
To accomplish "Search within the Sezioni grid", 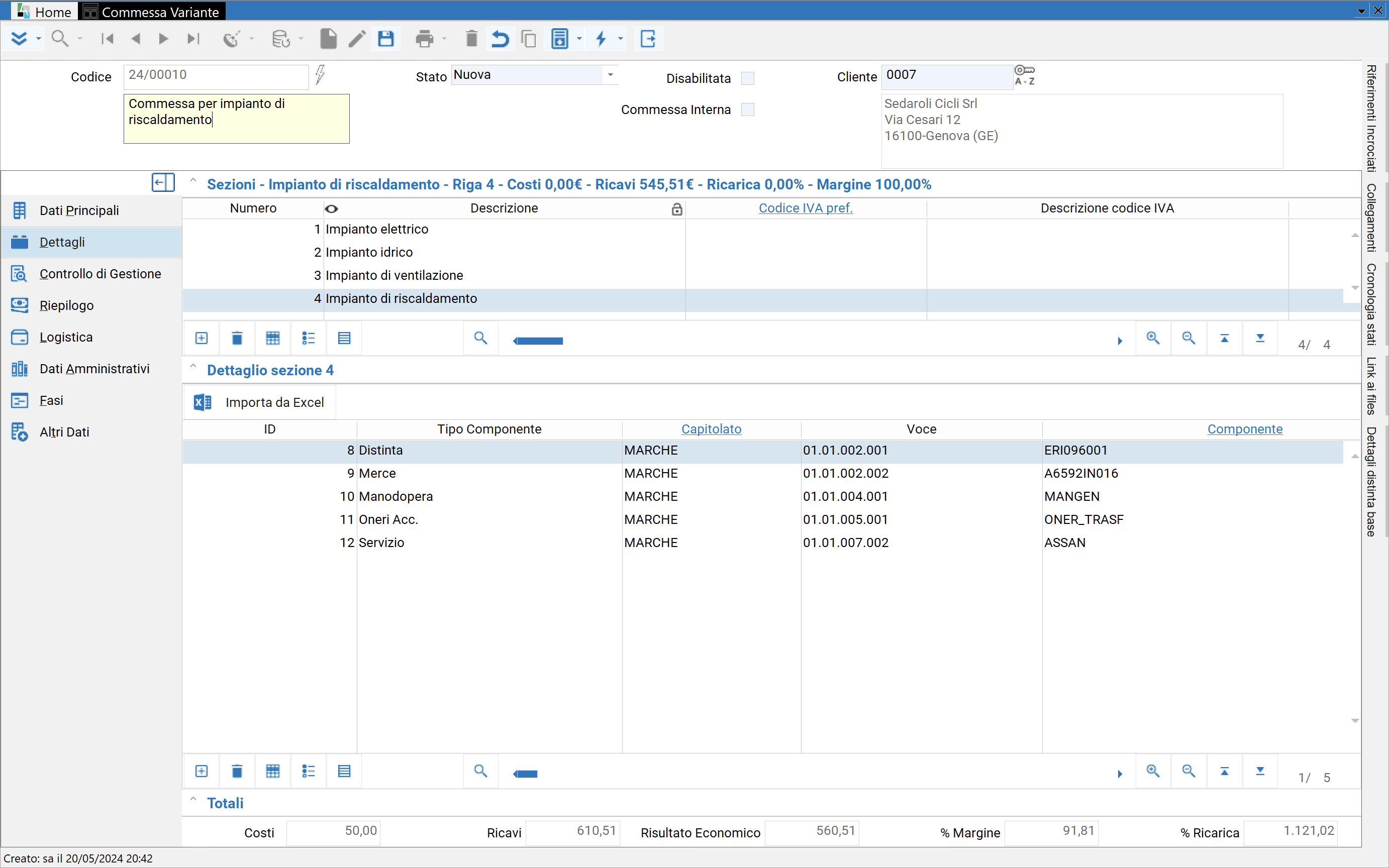I will click(x=480, y=338).
